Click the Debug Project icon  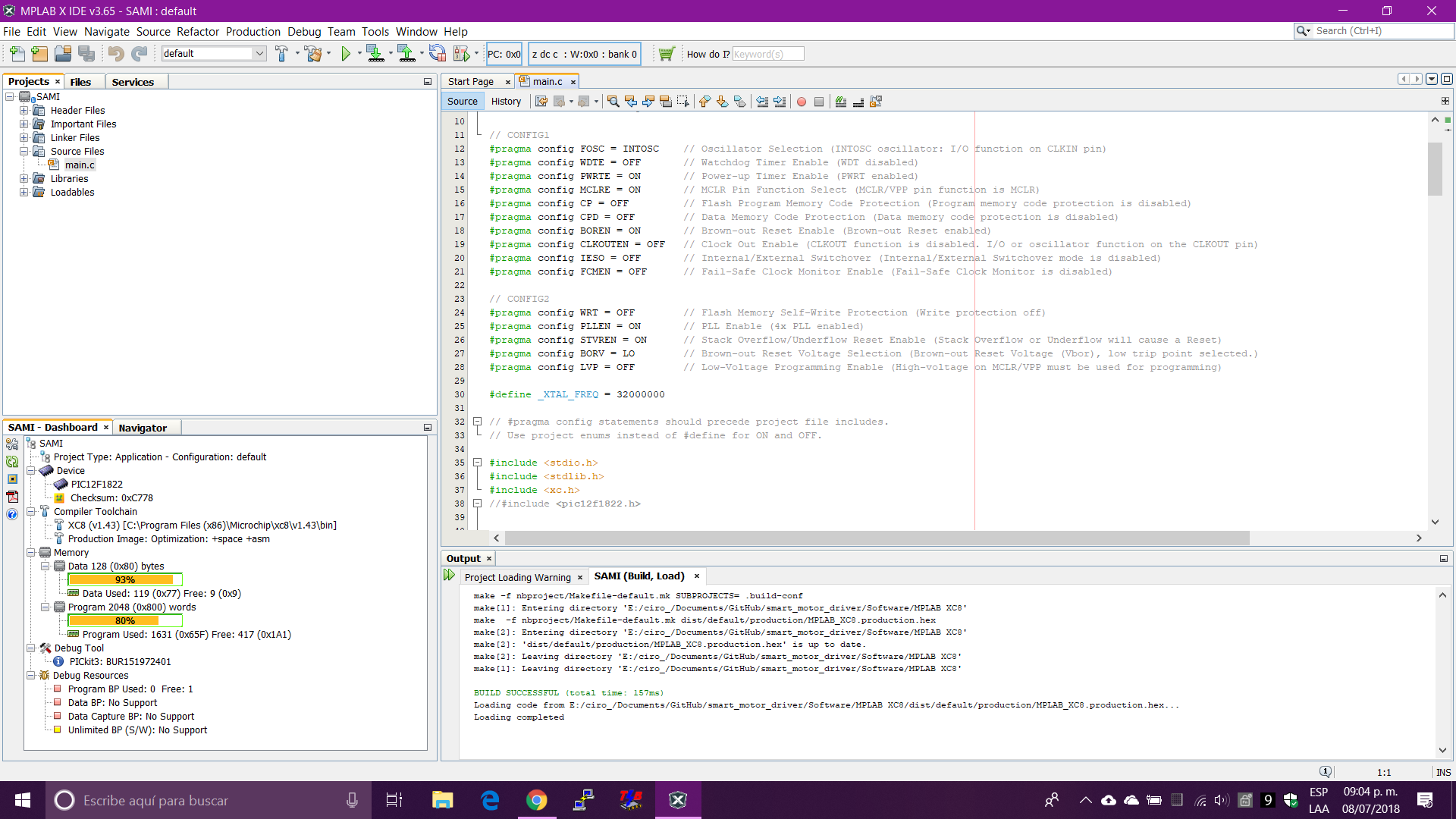click(x=461, y=54)
